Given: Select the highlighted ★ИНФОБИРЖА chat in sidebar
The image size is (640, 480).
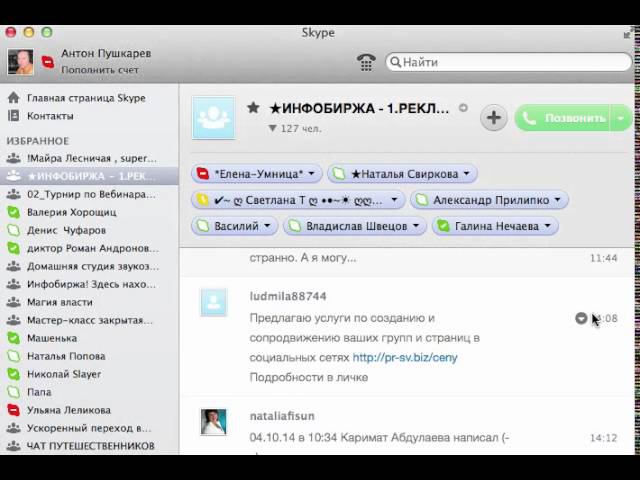Looking at the screenshot, I should [x=89, y=176].
